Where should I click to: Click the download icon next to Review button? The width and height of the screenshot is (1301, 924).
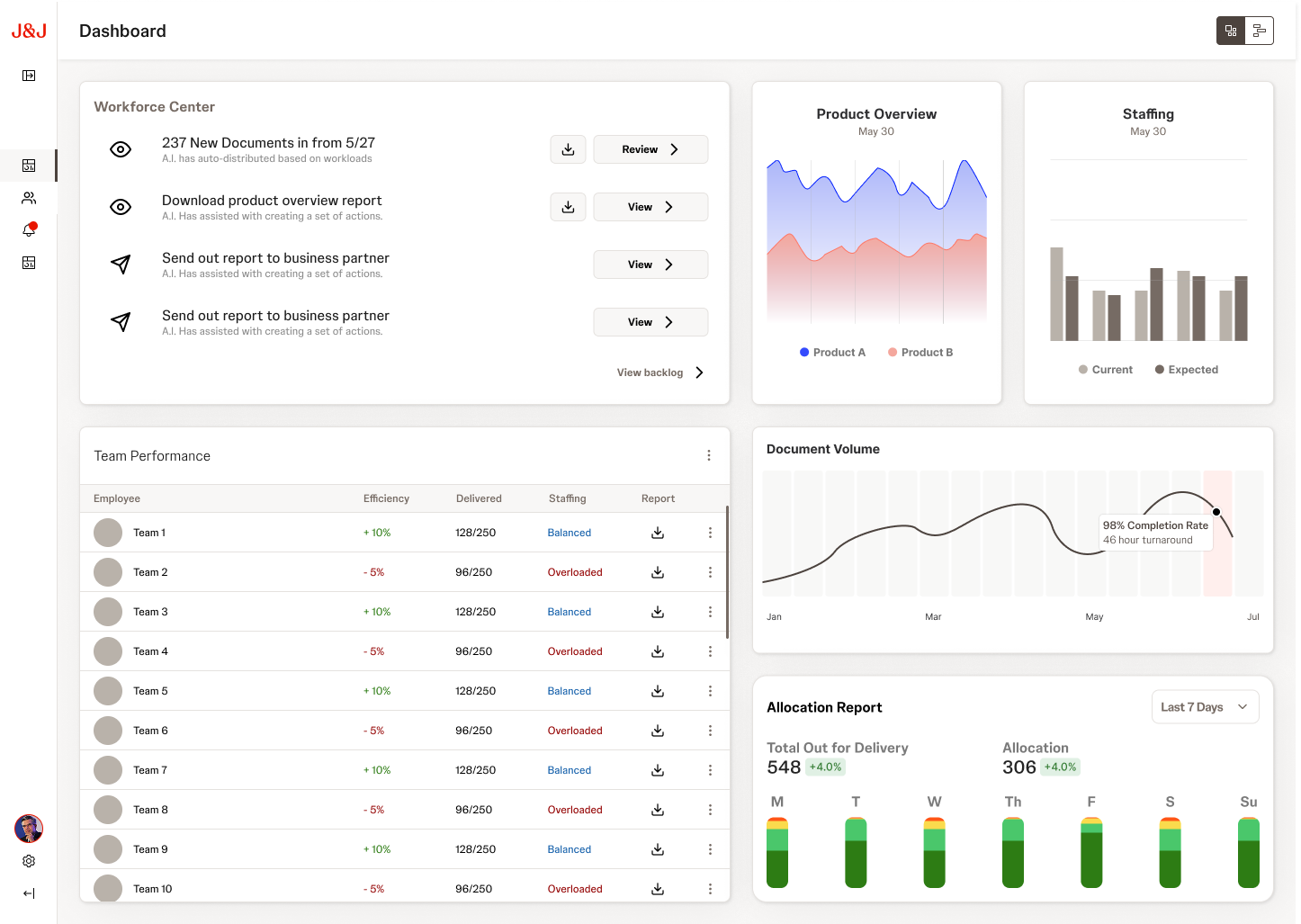[568, 149]
